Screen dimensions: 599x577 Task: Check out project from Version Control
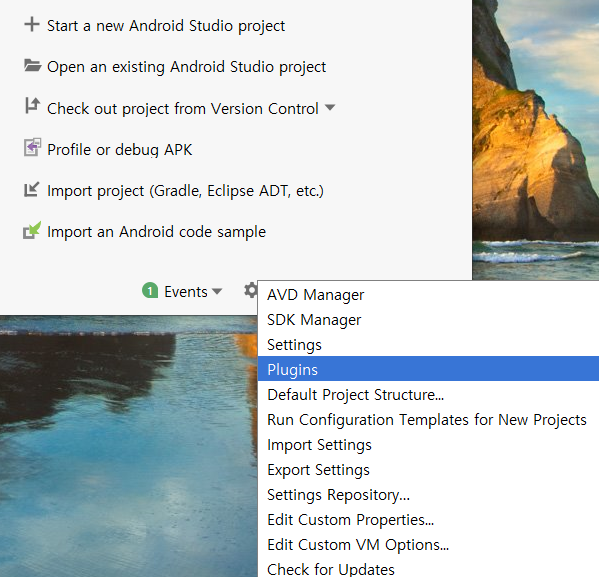[x=183, y=109]
